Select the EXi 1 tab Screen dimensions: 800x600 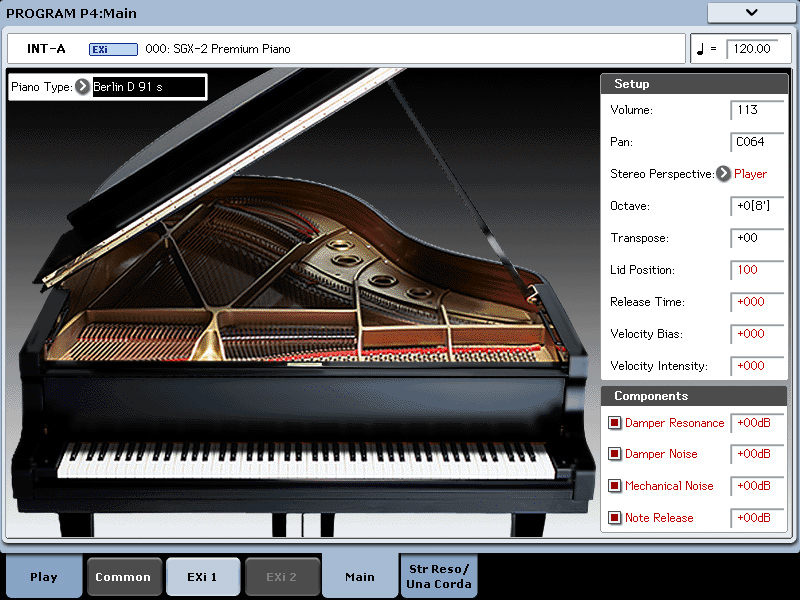click(202, 577)
